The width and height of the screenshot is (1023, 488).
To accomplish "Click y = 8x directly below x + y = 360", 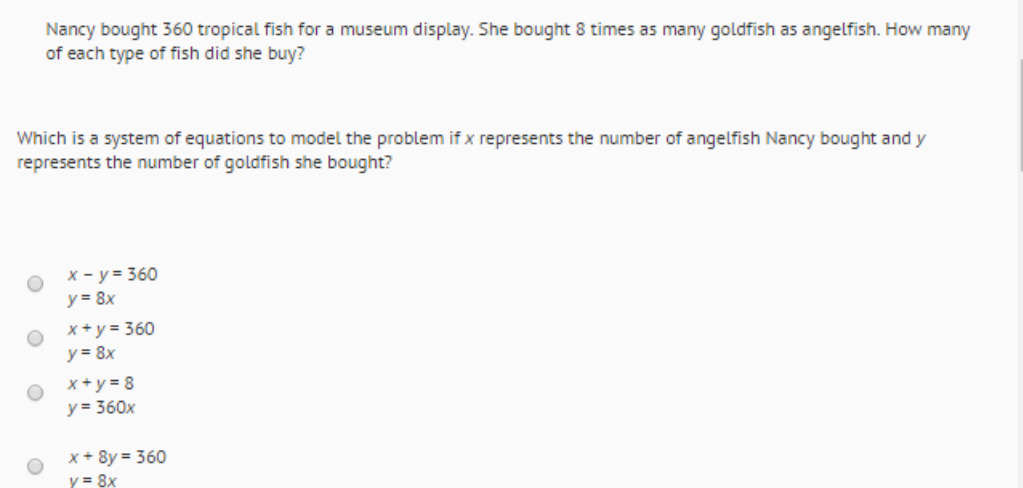I will click(x=91, y=354).
